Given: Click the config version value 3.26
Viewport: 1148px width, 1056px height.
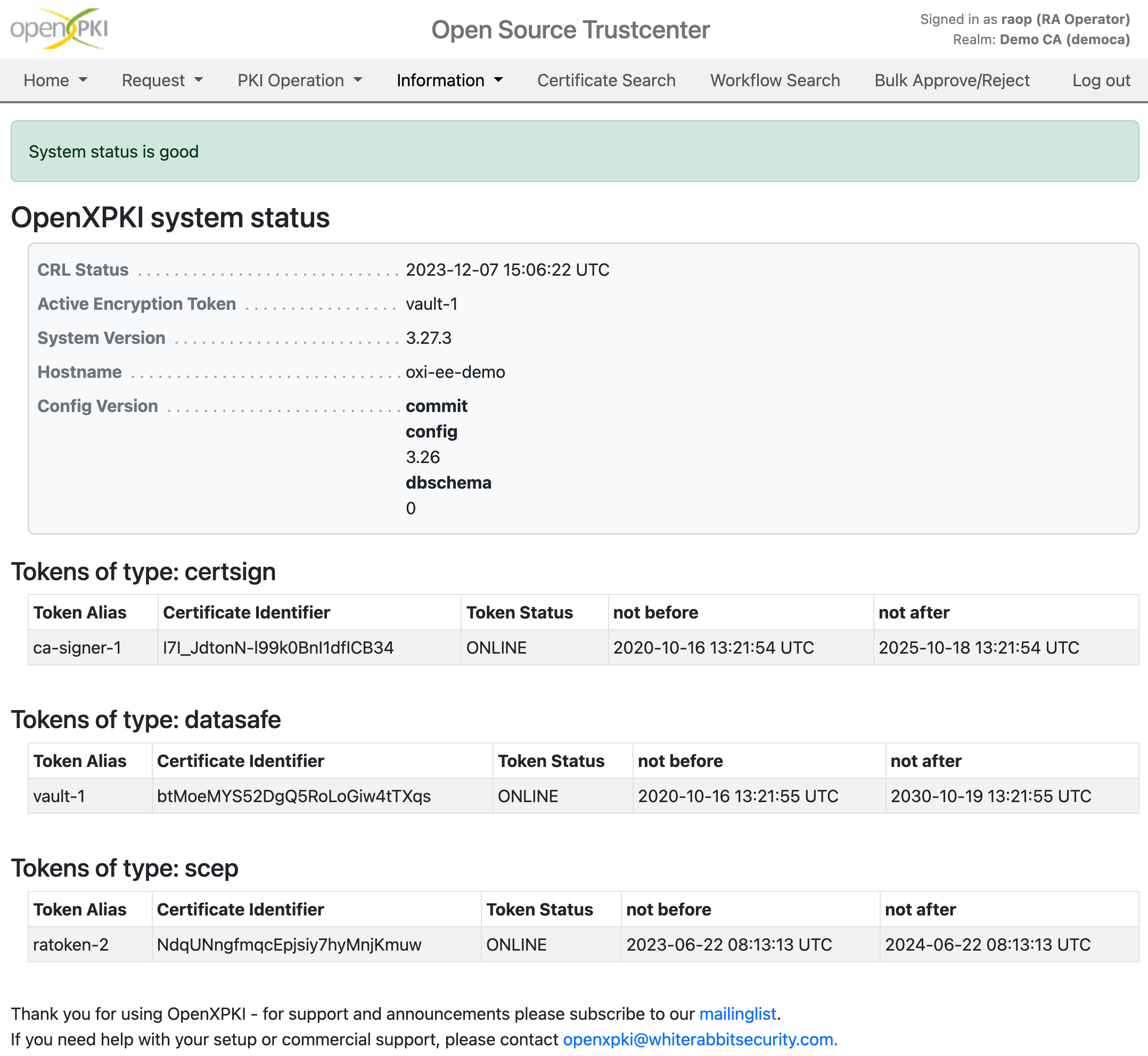Looking at the screenshot, I should coord(423,457).
